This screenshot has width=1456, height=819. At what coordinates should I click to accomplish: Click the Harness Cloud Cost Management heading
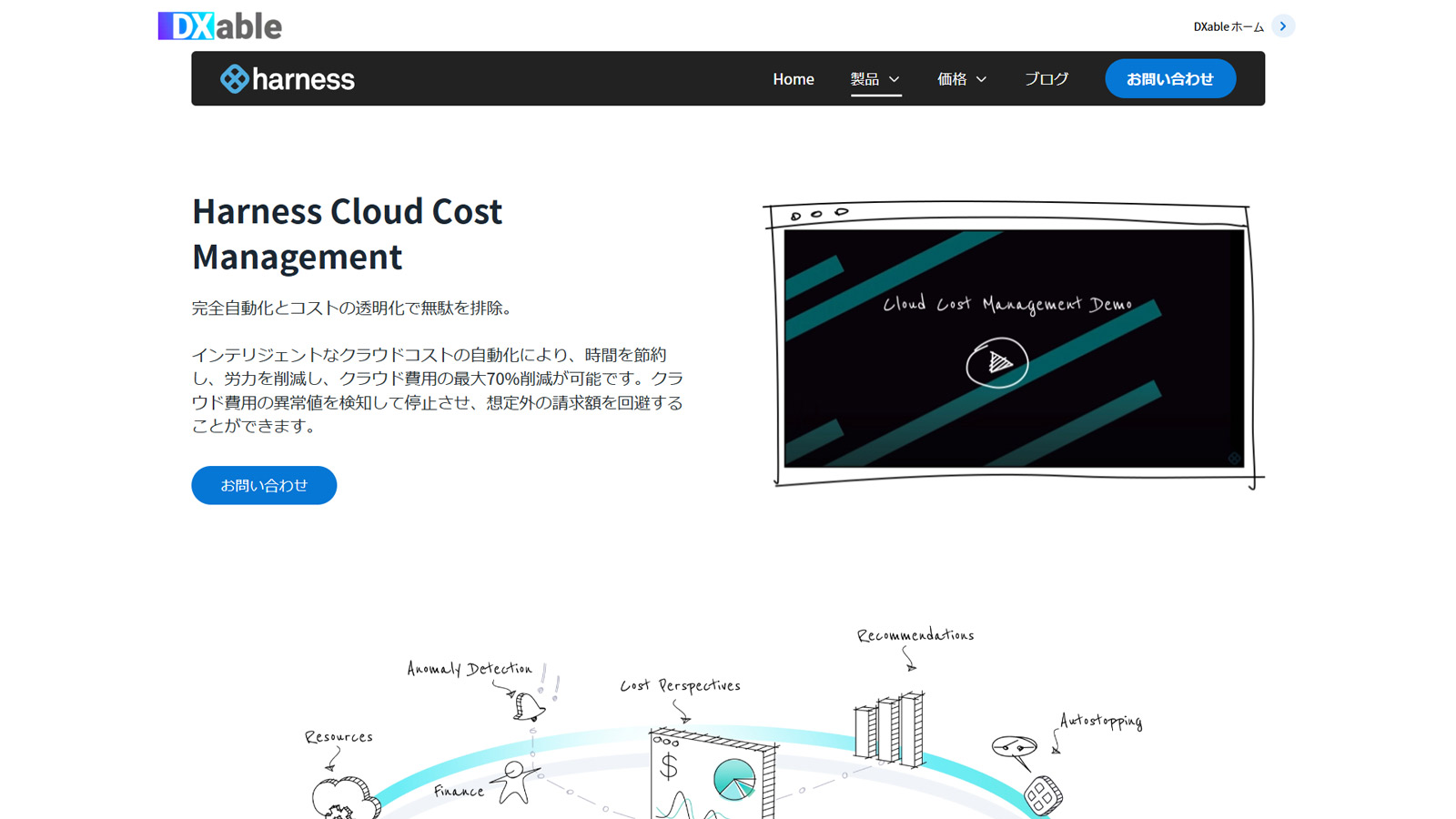pyautogui.click(x=347, y=234)
